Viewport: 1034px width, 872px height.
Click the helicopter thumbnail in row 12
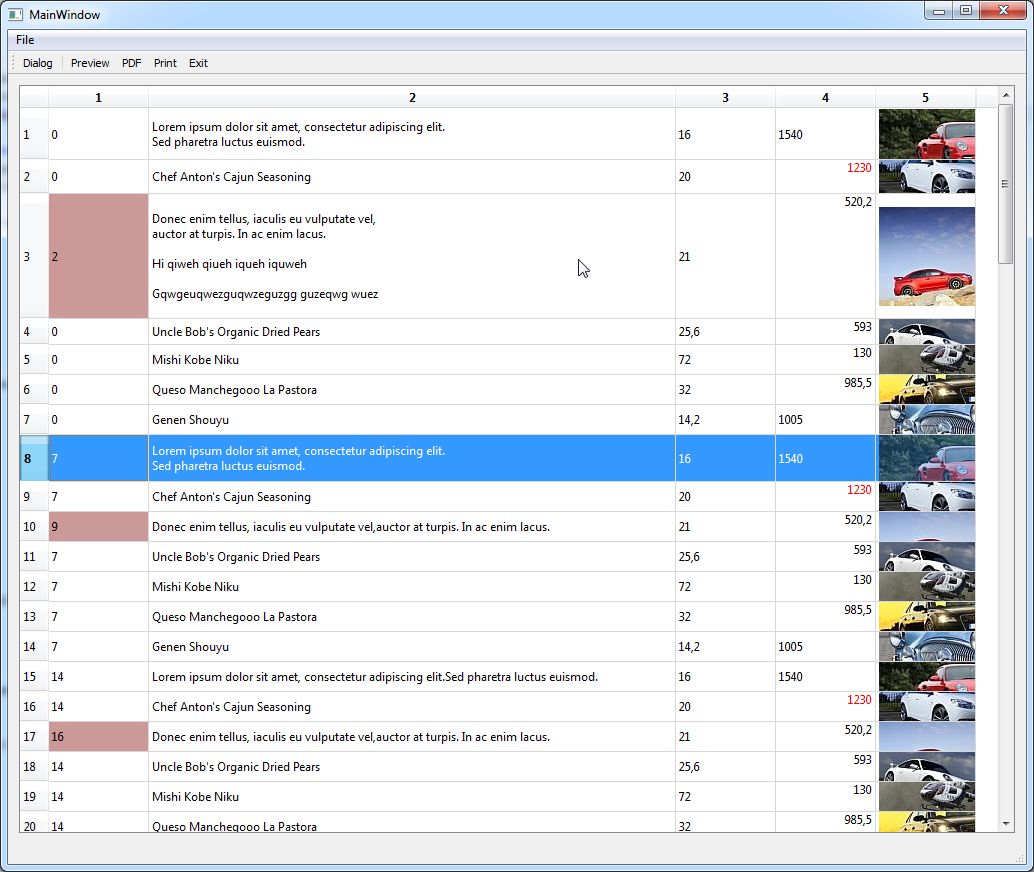[x=927, y=586]
